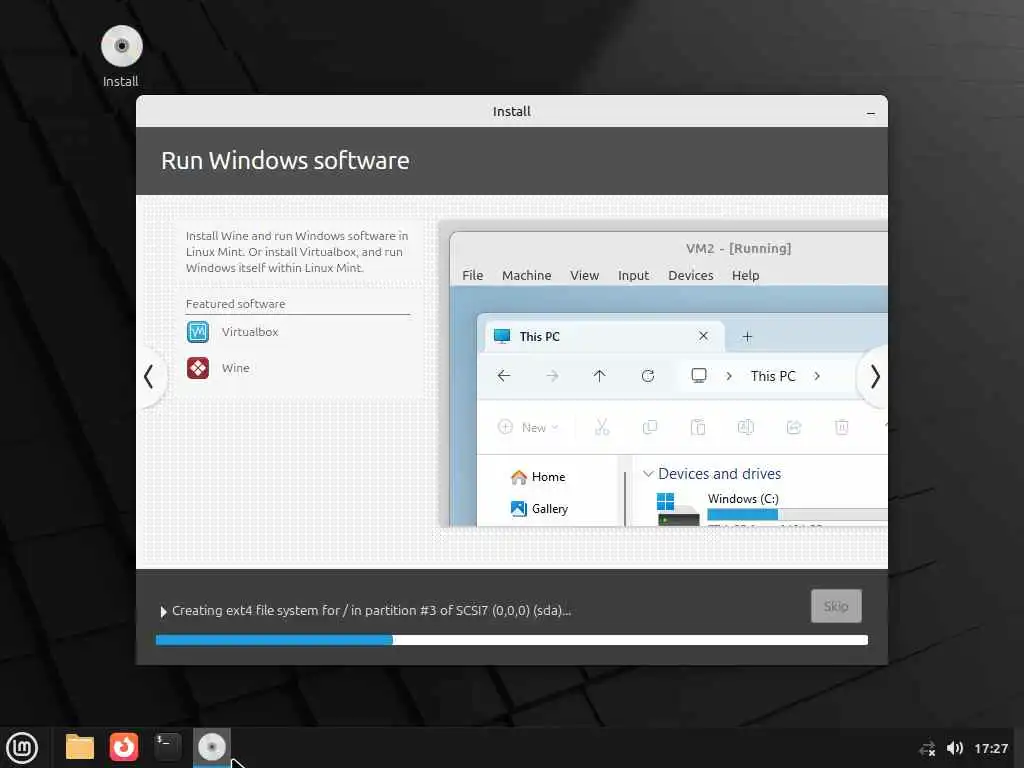
Task: Click the Copy icon
Action: coord(649,427)
